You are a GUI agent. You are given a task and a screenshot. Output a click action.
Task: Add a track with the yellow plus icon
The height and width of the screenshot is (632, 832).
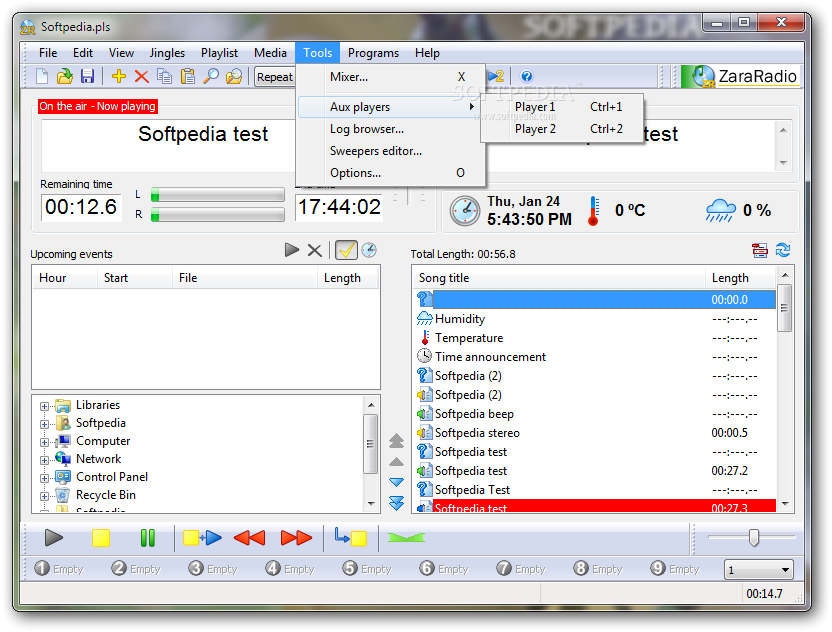(119, 76)
